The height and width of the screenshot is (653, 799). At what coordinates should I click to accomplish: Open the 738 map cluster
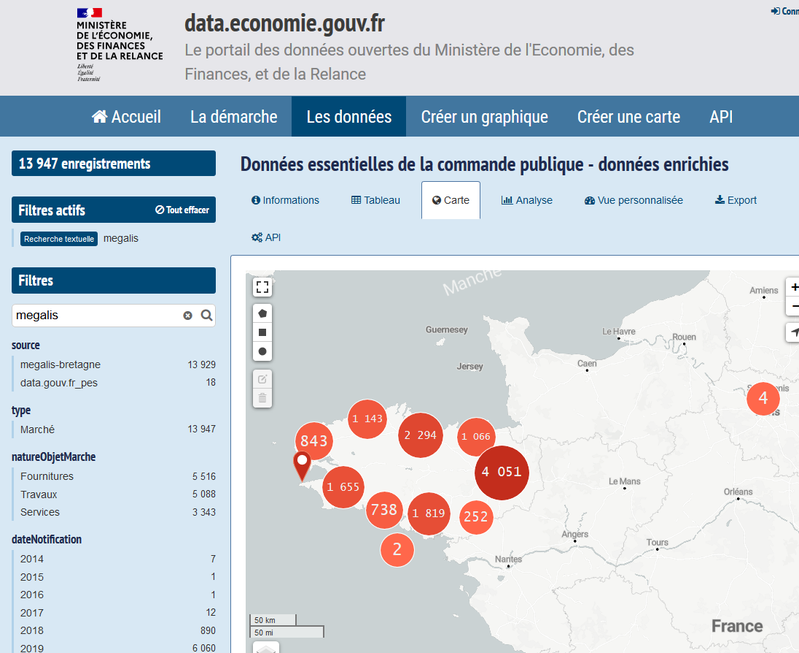tap(384, 510)
